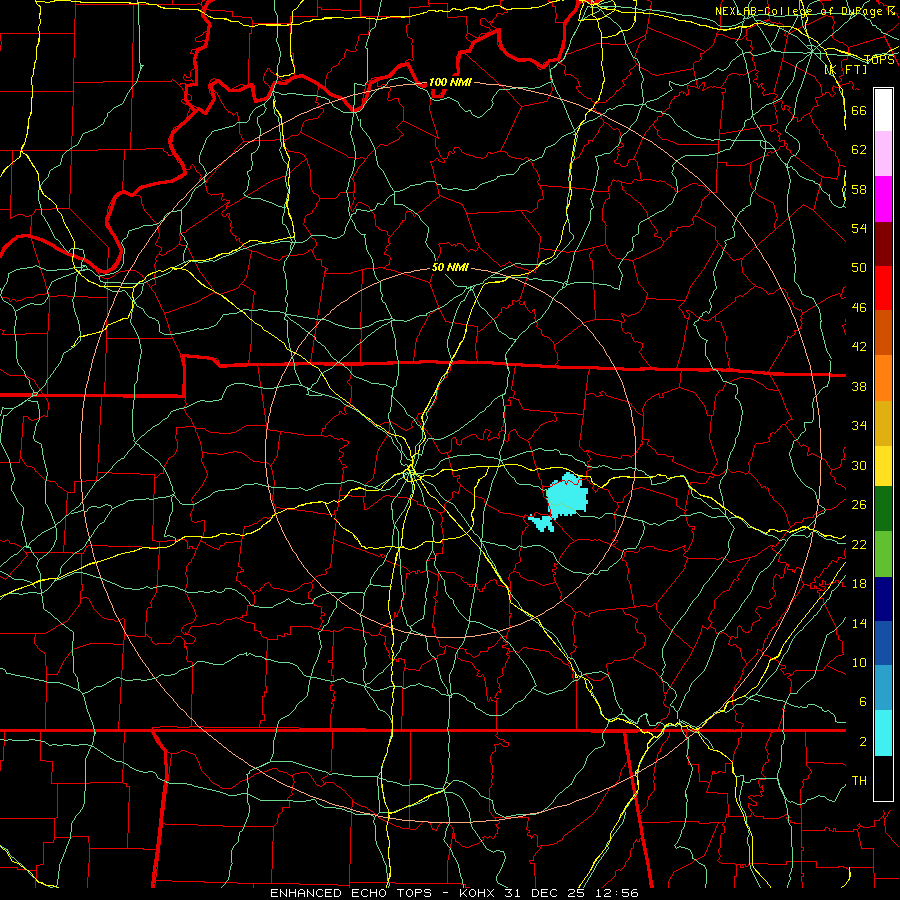Click the legend value "30"
900x900 pixels.
click(859, 465)
